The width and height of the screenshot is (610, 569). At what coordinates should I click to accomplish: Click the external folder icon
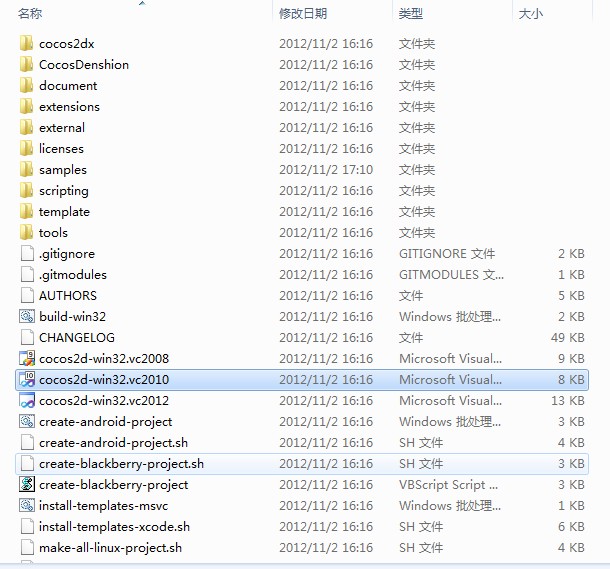[x=26, y=127]
